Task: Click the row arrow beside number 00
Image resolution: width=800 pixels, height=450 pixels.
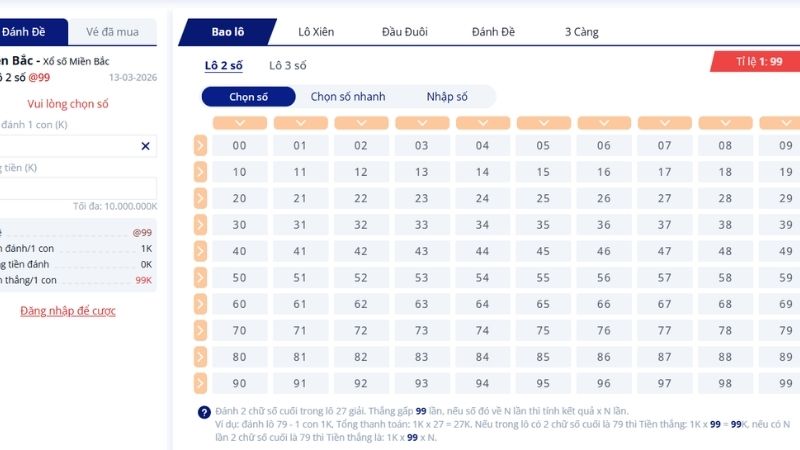Action: (x=200, y=145)
